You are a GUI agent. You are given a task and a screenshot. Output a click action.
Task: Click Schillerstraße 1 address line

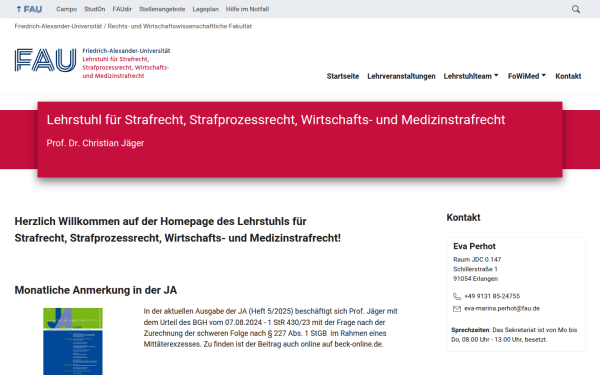[x=475, y=269]
